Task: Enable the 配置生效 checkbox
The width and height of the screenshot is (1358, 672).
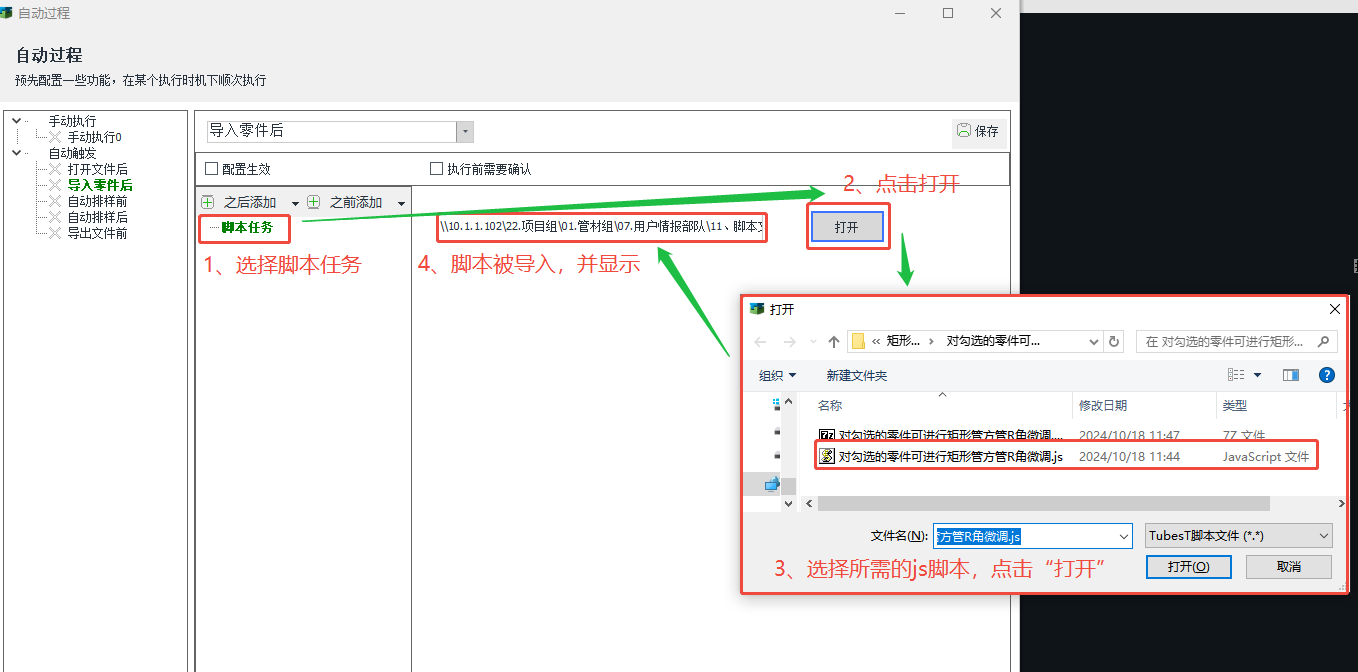Action: (211, 169)
